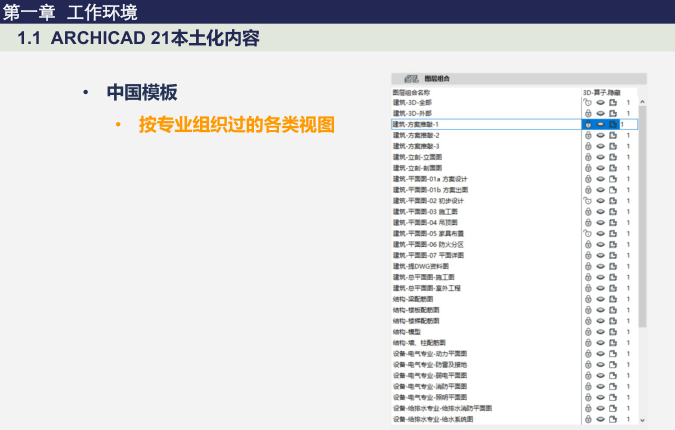Select the 建筑-提DWG资料图 layer combination
This screenshot has height=430, width=675.
tap(424, 266)
